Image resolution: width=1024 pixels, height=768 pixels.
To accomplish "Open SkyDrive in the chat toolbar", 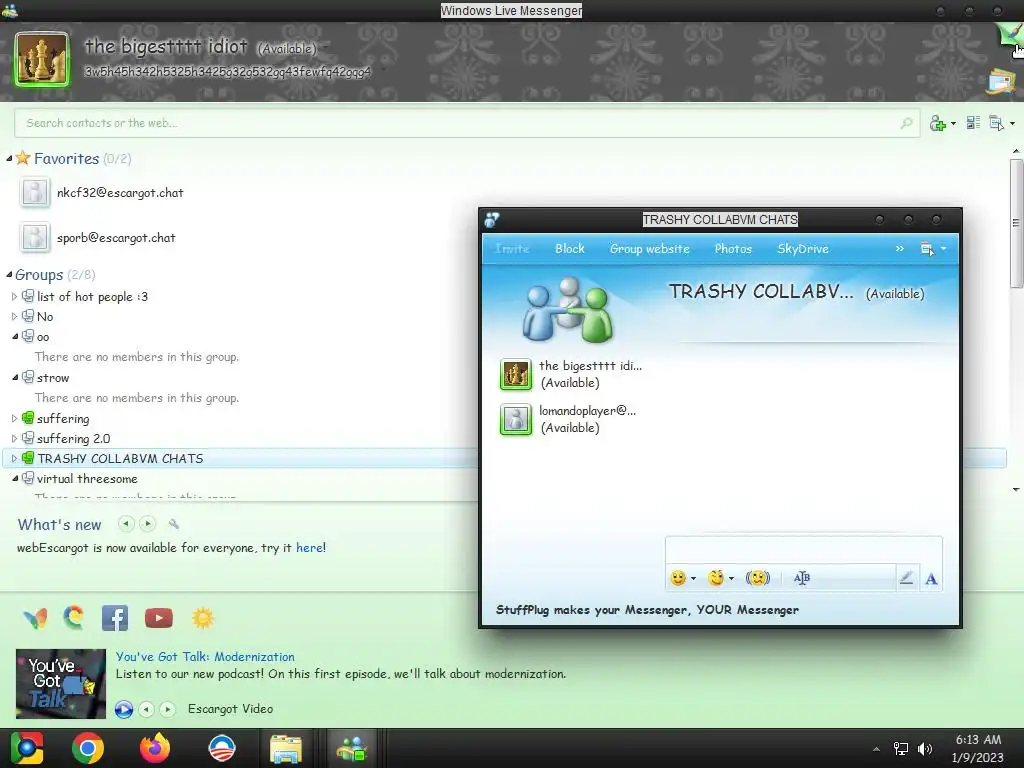I will click(x=803, y=249).
